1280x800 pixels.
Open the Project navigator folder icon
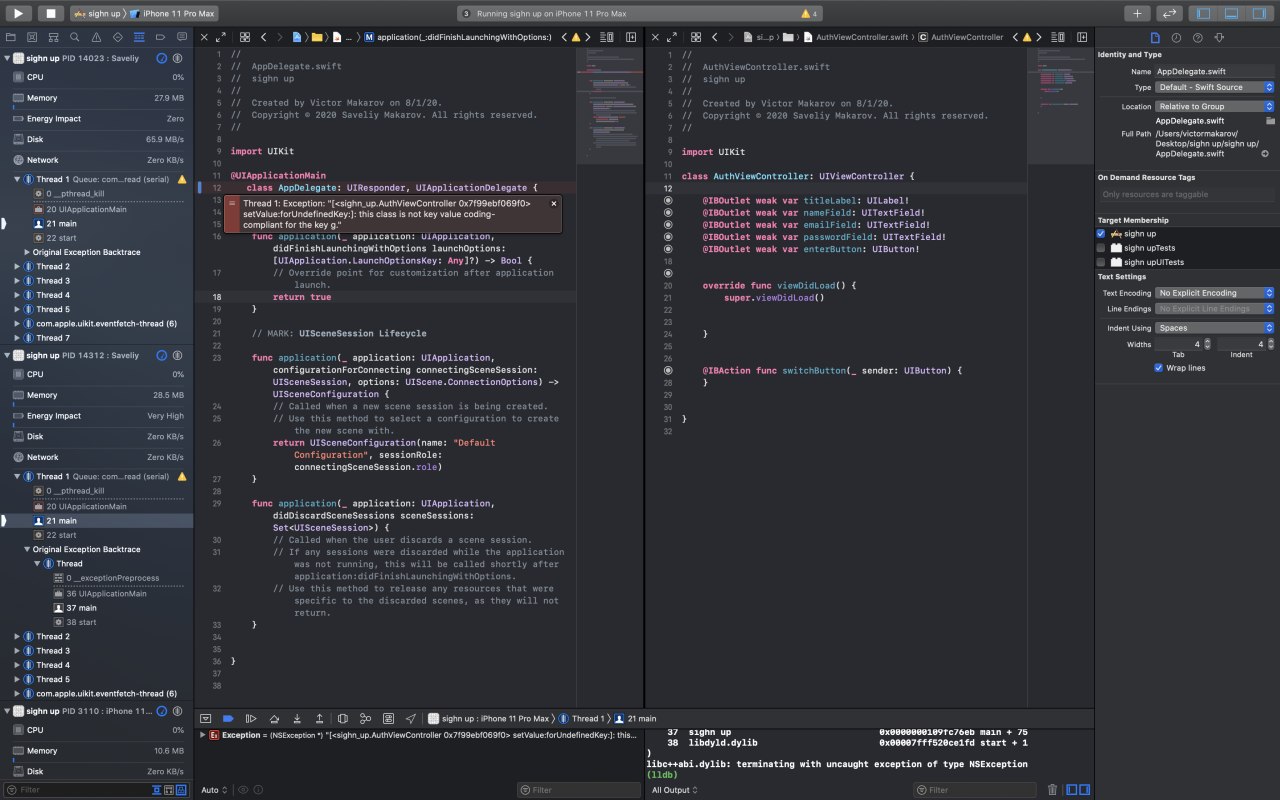pos(12,36)
